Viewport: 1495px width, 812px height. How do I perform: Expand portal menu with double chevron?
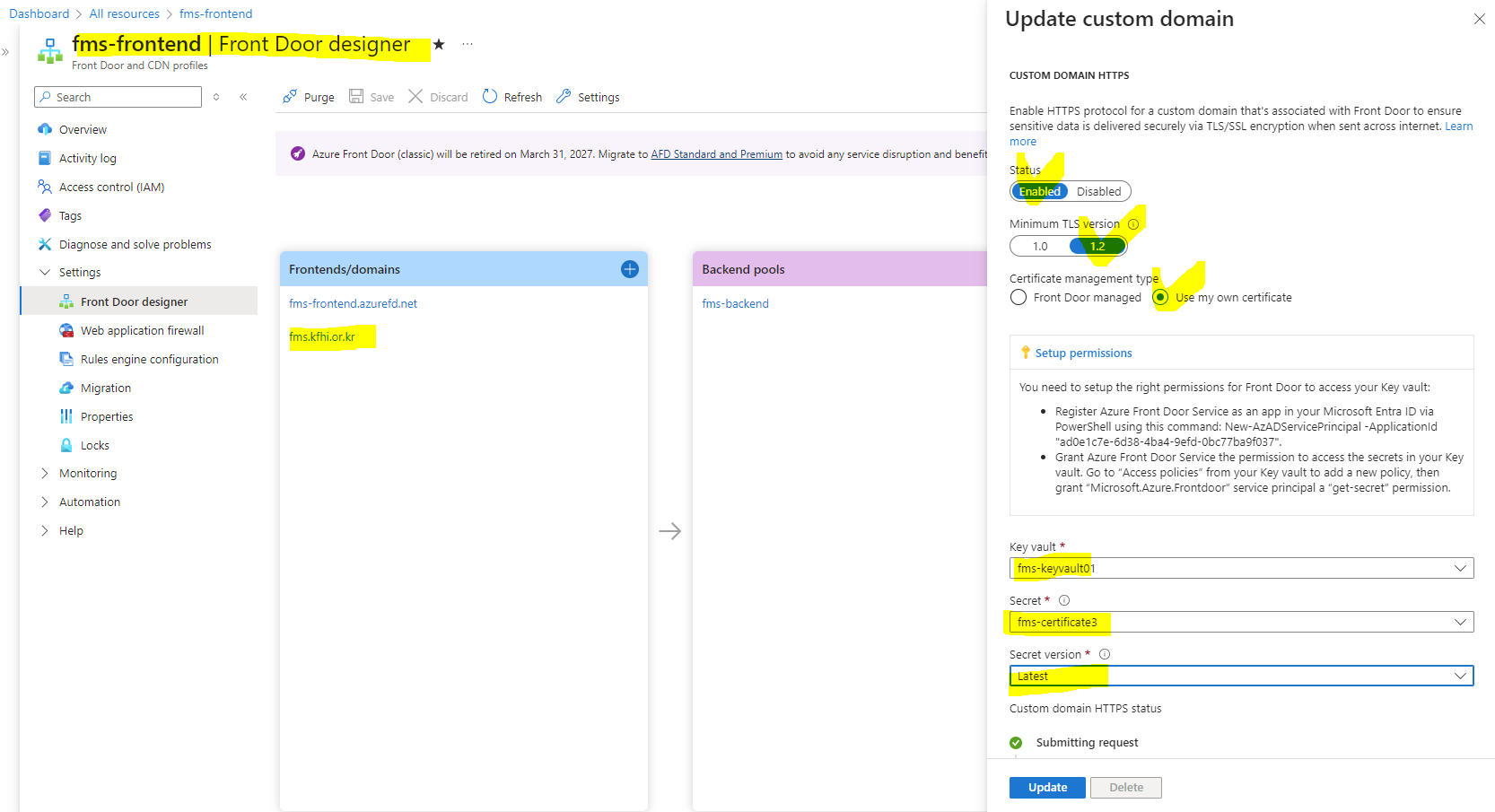click(x=5, y=52)
